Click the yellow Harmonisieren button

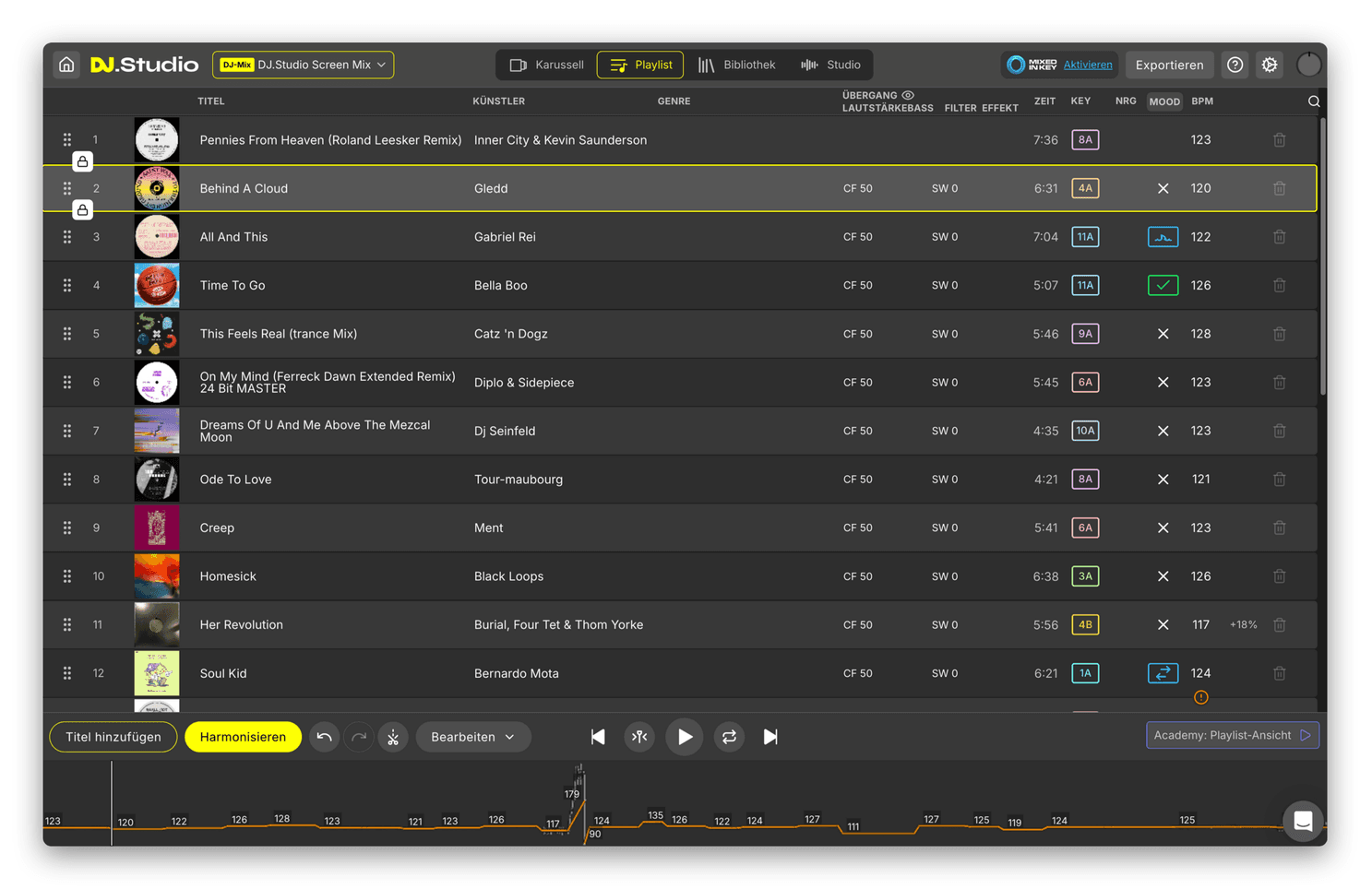pyautogui.click(x=243, y=737)
